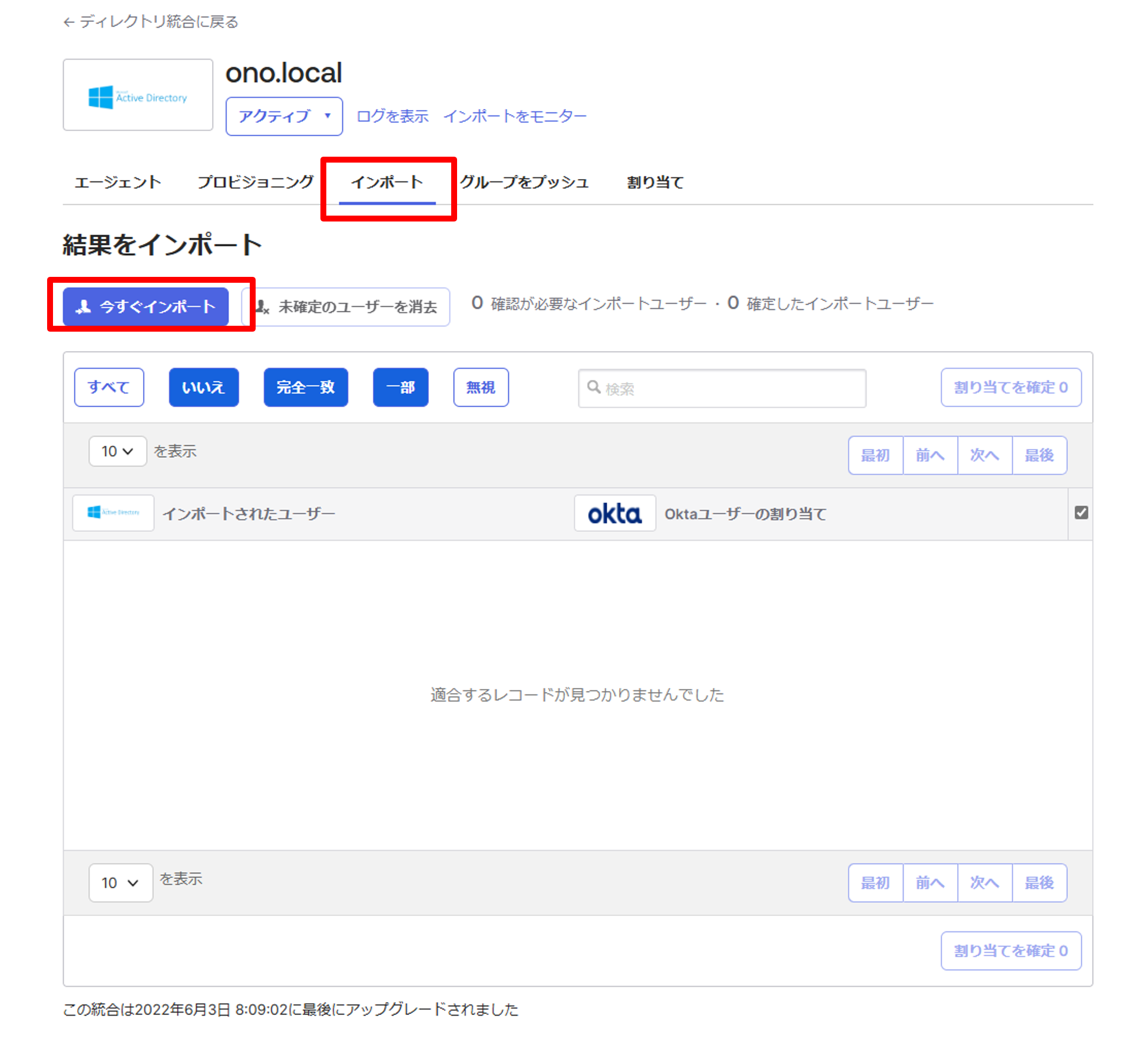The image size is (1148, 1058).
Task: Click top pagination 前へ button
Action: [930, 455]
